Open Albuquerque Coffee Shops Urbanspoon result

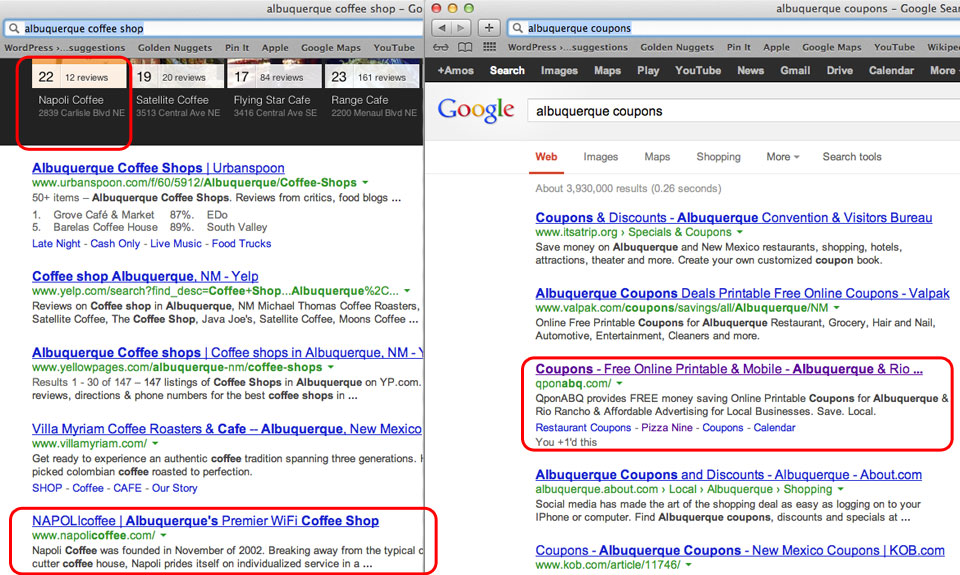pos(158,168)
